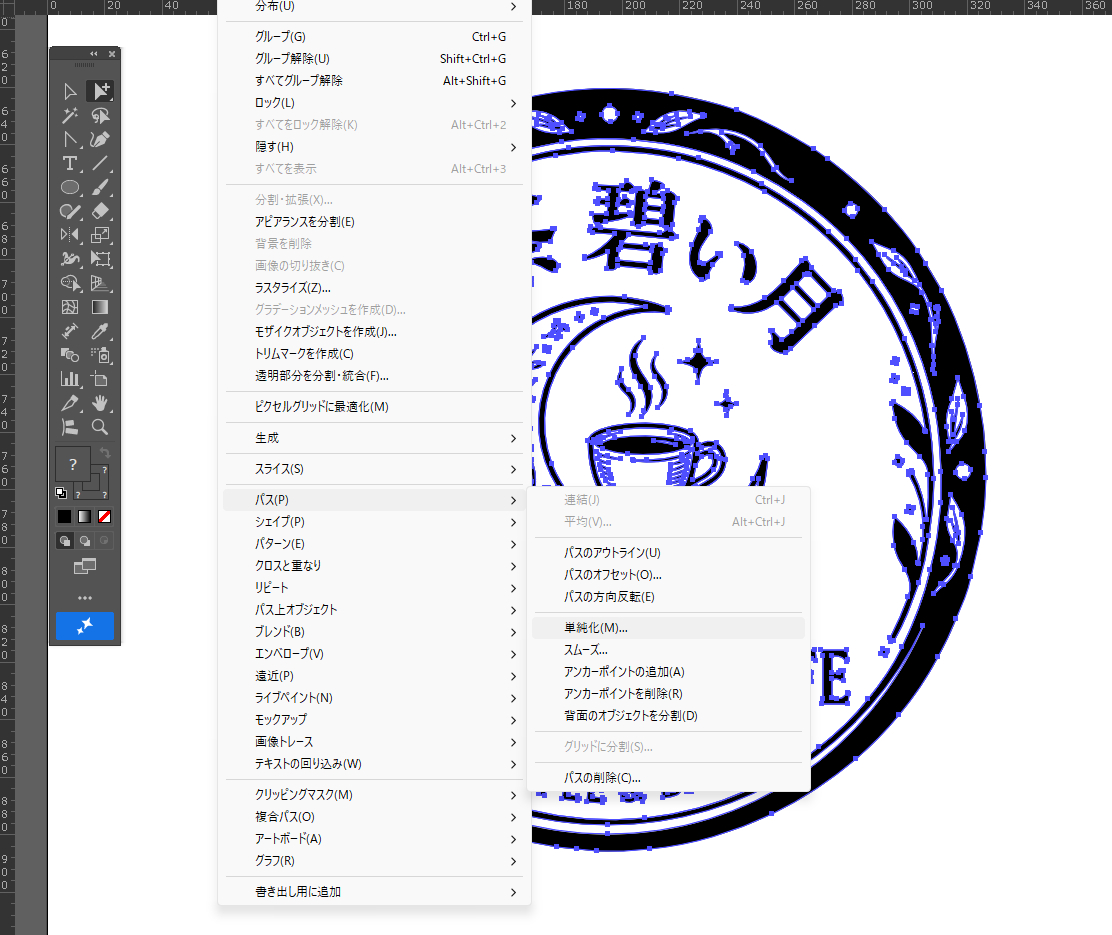Select the Ellipse tool
This screenshot has height=935, width=1112.
click(70, 188)
